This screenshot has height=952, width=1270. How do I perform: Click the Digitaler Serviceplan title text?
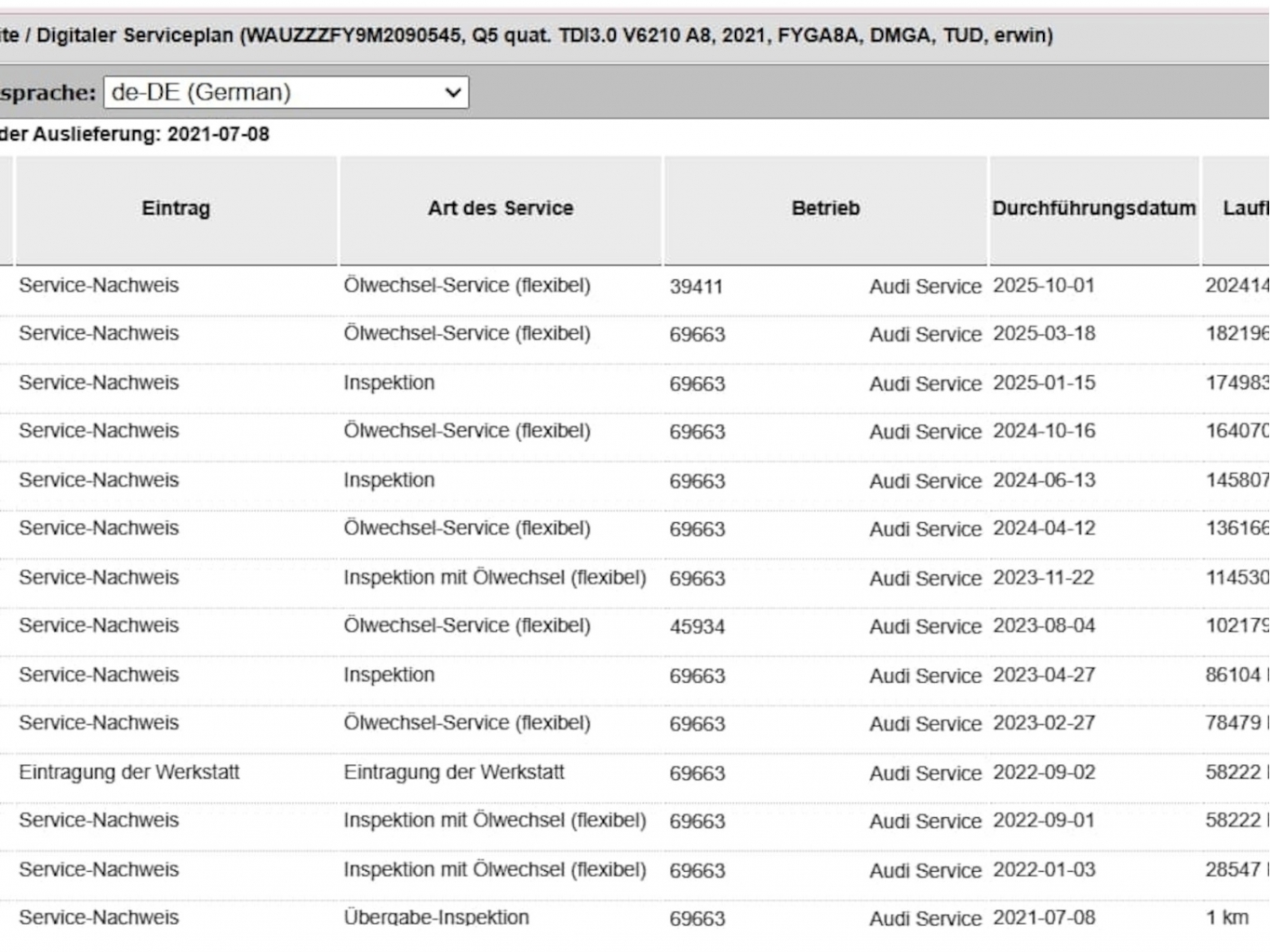[135, 35]
